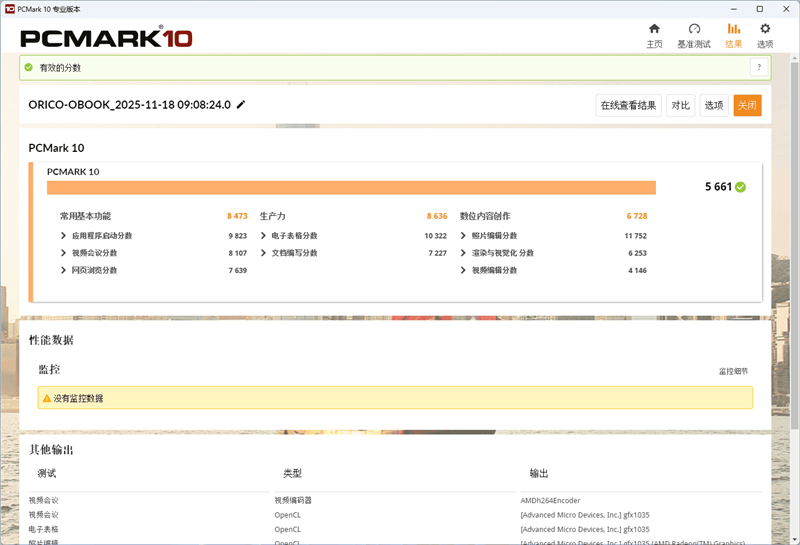Open the 监控细节 link

point(733,372)
